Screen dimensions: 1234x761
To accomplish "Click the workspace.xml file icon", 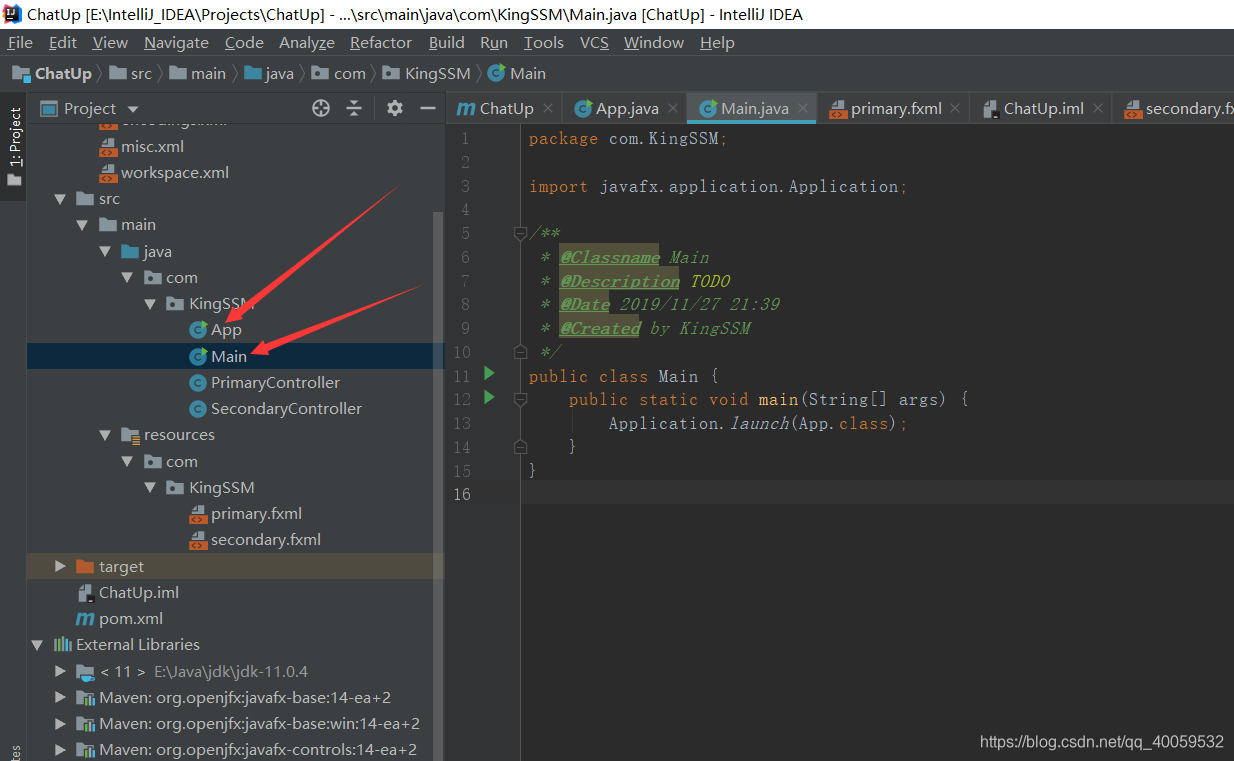I will (108, 173).
